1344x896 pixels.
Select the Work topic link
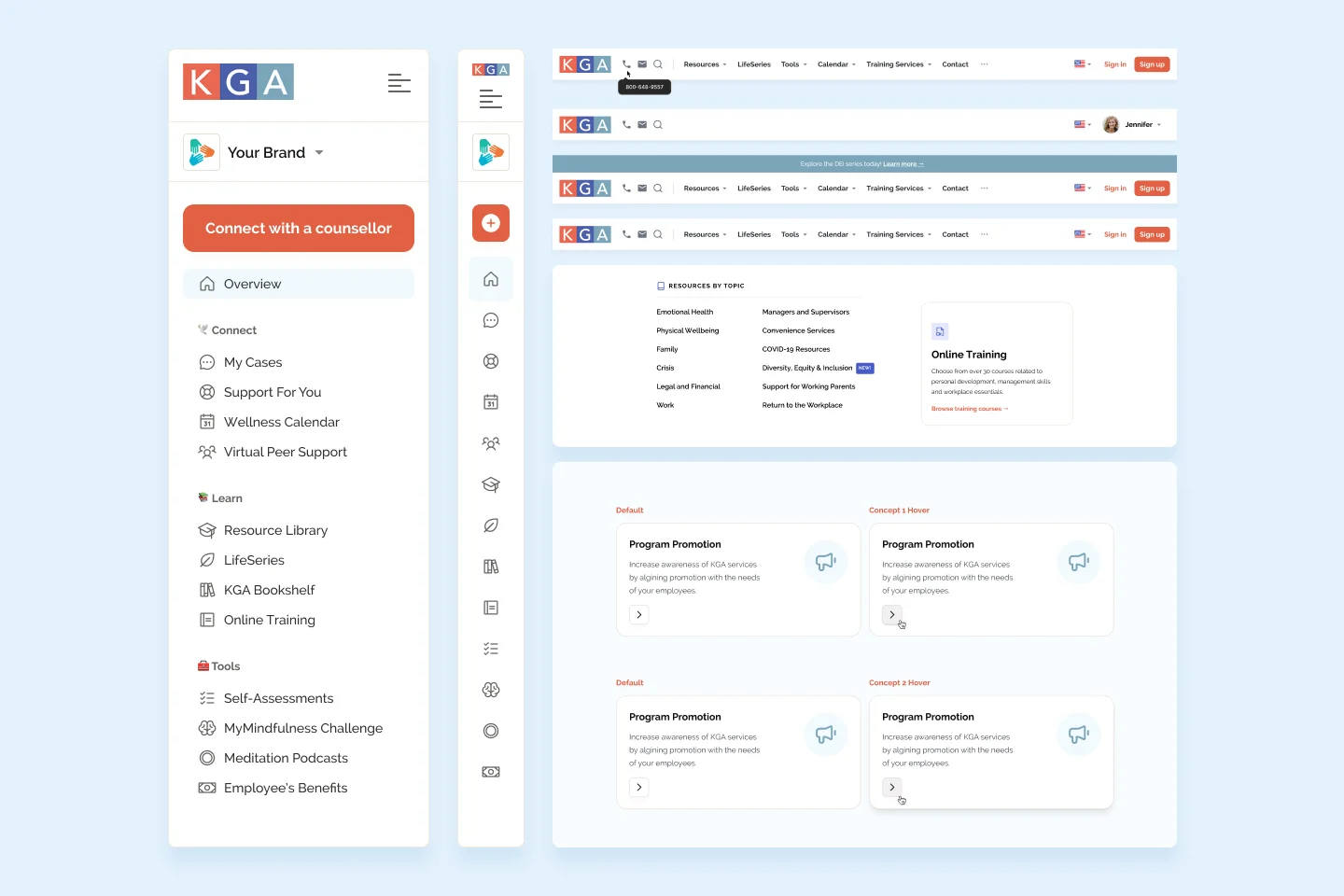665,405
